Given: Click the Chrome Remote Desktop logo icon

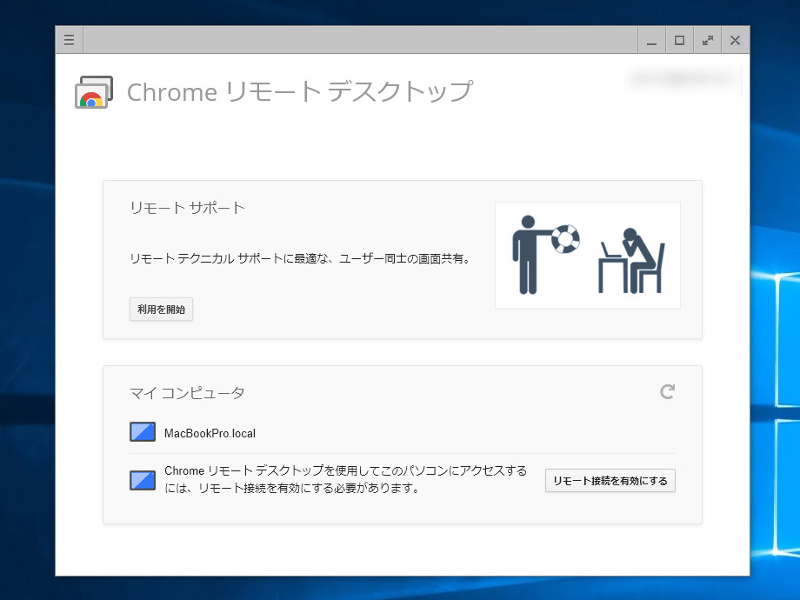Looking at the screenshot, I should coord(94,92).
